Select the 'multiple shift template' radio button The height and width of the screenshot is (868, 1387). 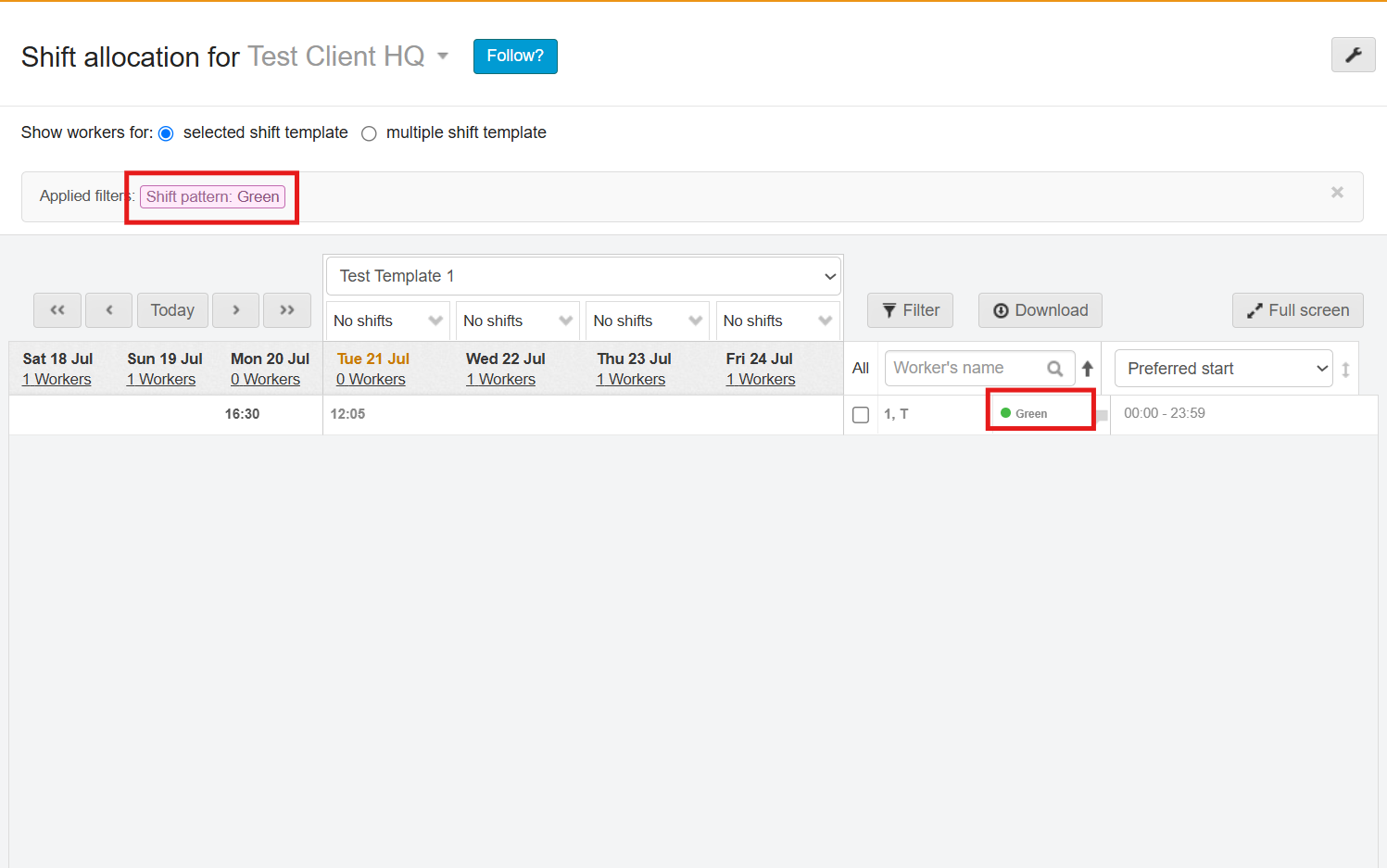369,133
